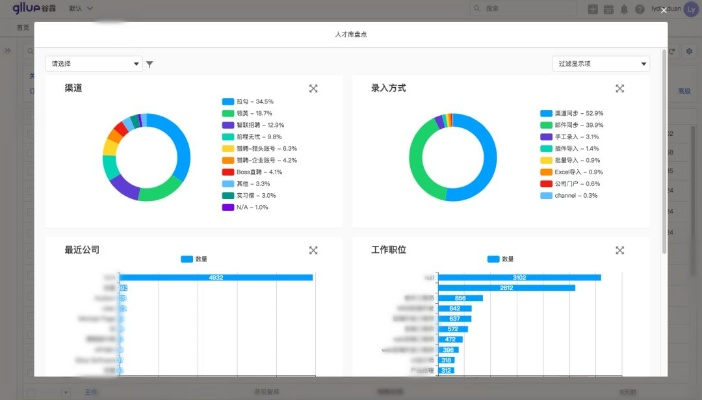Click the 渠道同步 blue legend swatch

546,113
